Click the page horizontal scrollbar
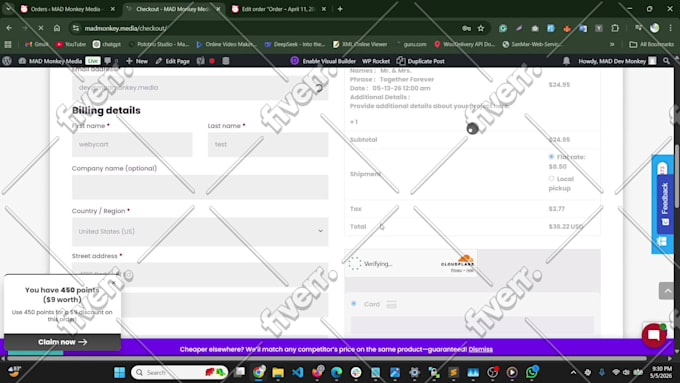Screen dimensions: 680x383 click(x=327, y=358)
